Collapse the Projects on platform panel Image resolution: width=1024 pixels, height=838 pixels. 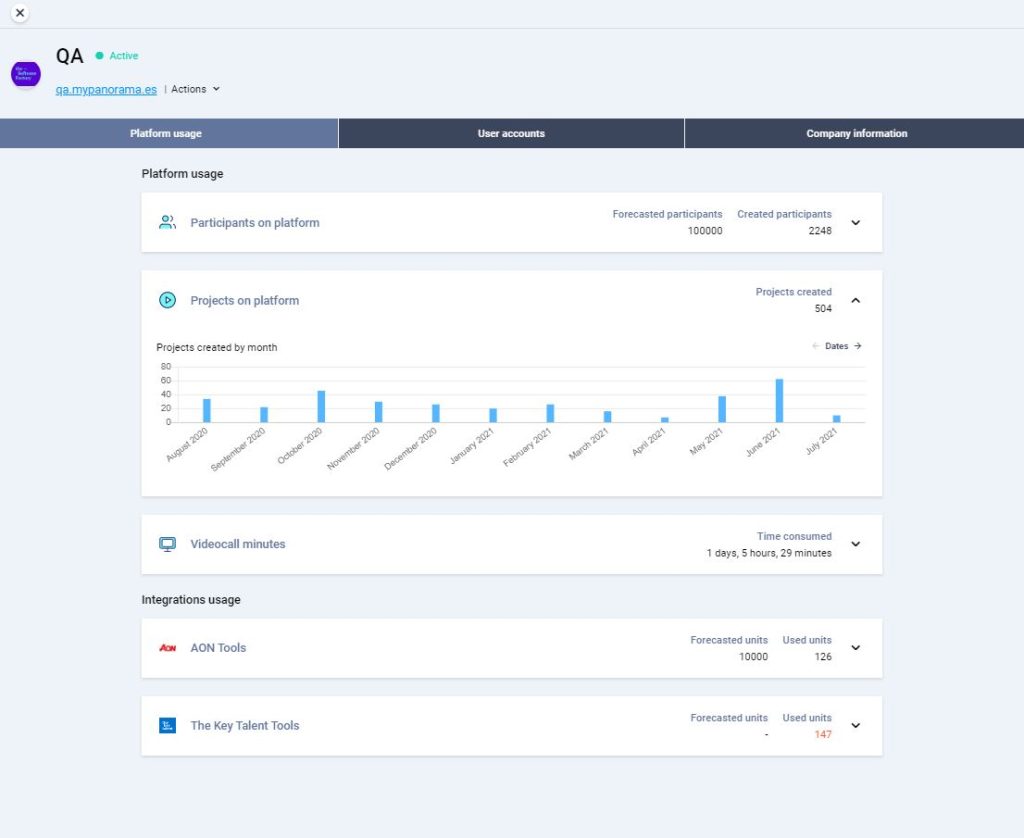coord(855,300)
